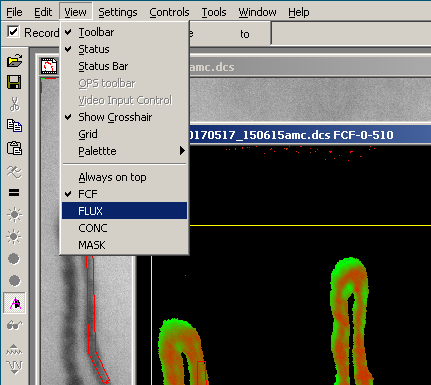Screen dimensions: 431x385
Task: Click the eyeglasses icon
Action: (14, 325)
